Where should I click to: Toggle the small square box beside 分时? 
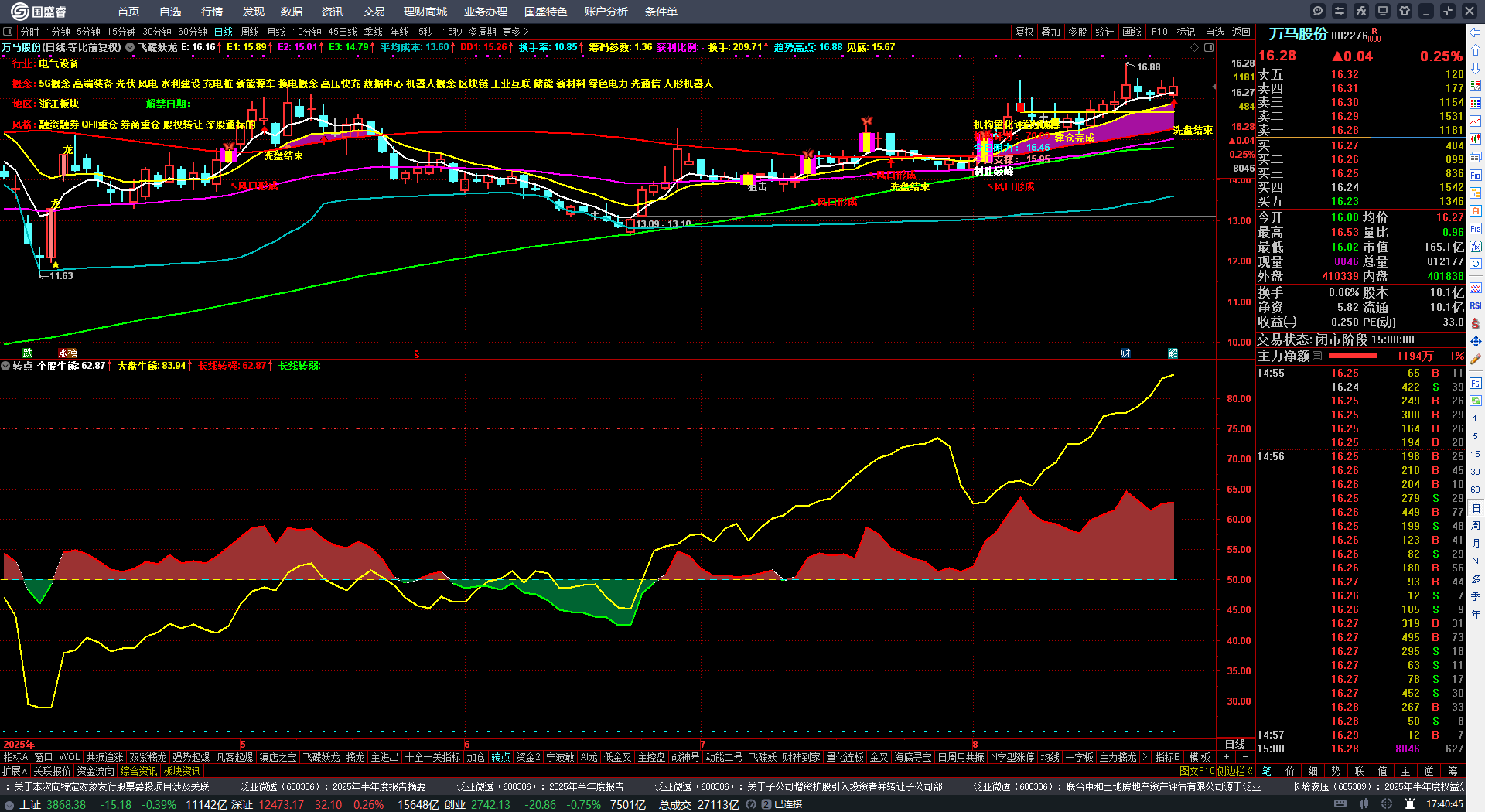(8, 32)
